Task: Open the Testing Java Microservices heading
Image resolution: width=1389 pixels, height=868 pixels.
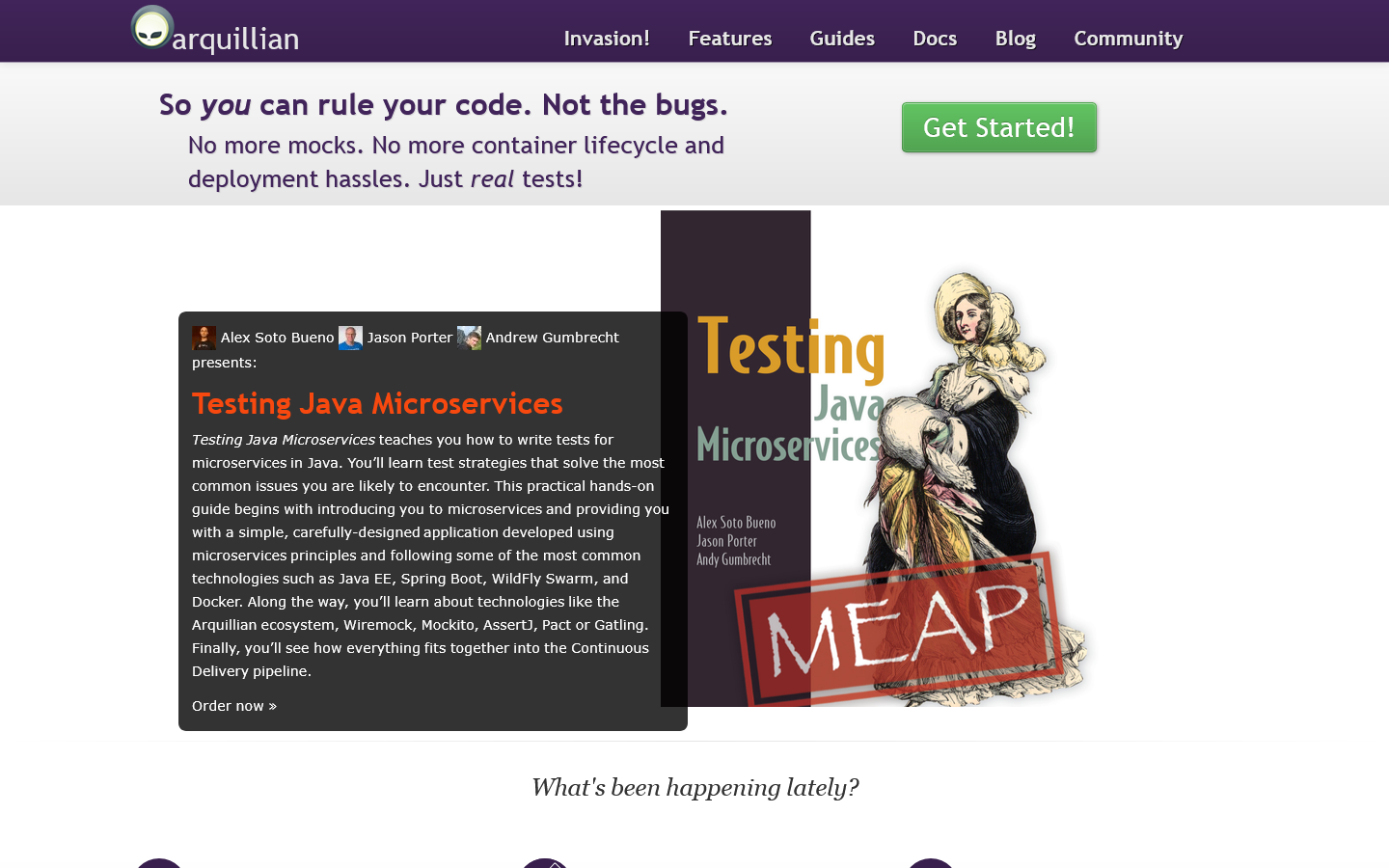Action: pos(377,403)
